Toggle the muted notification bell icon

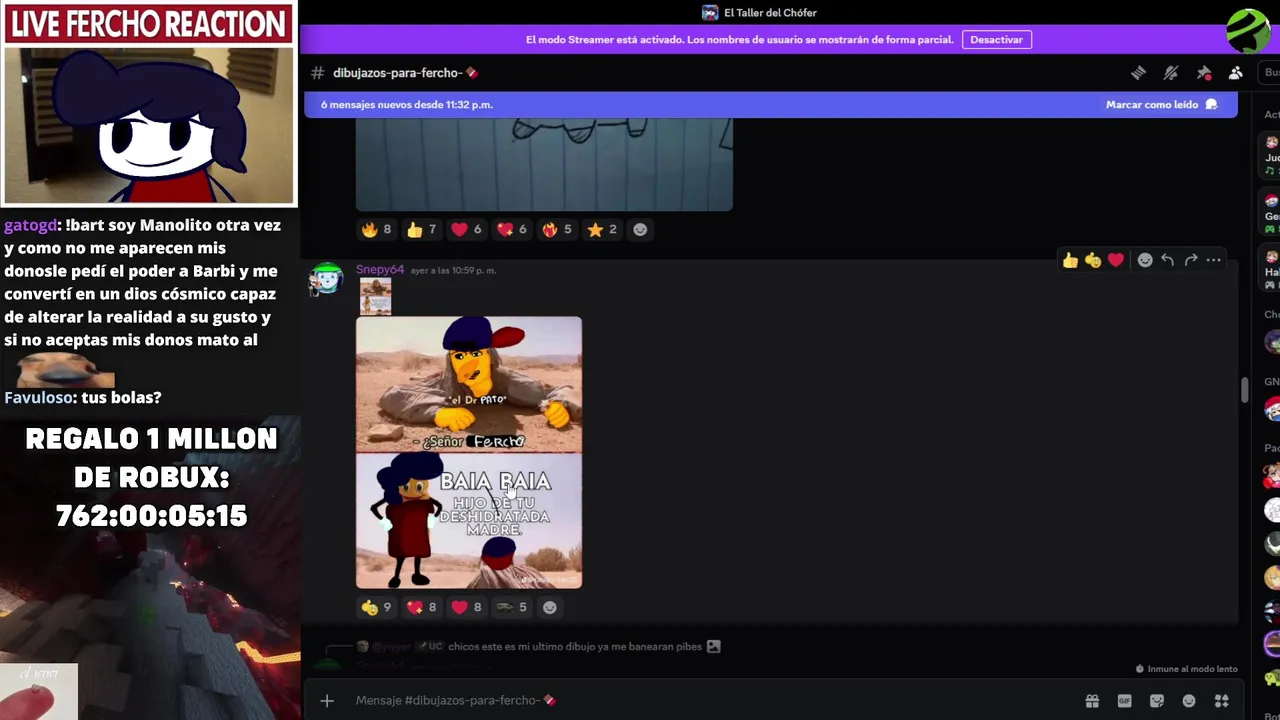click(1171, 72)
